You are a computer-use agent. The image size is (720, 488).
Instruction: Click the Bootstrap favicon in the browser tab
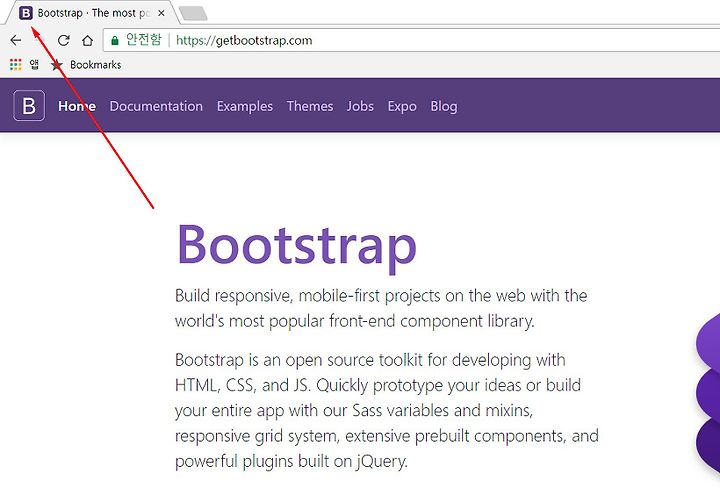coord(26,13)
